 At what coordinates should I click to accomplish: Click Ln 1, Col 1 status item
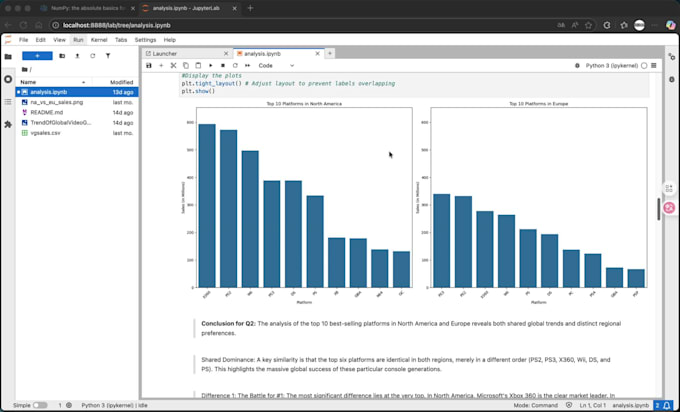[593, 405]
